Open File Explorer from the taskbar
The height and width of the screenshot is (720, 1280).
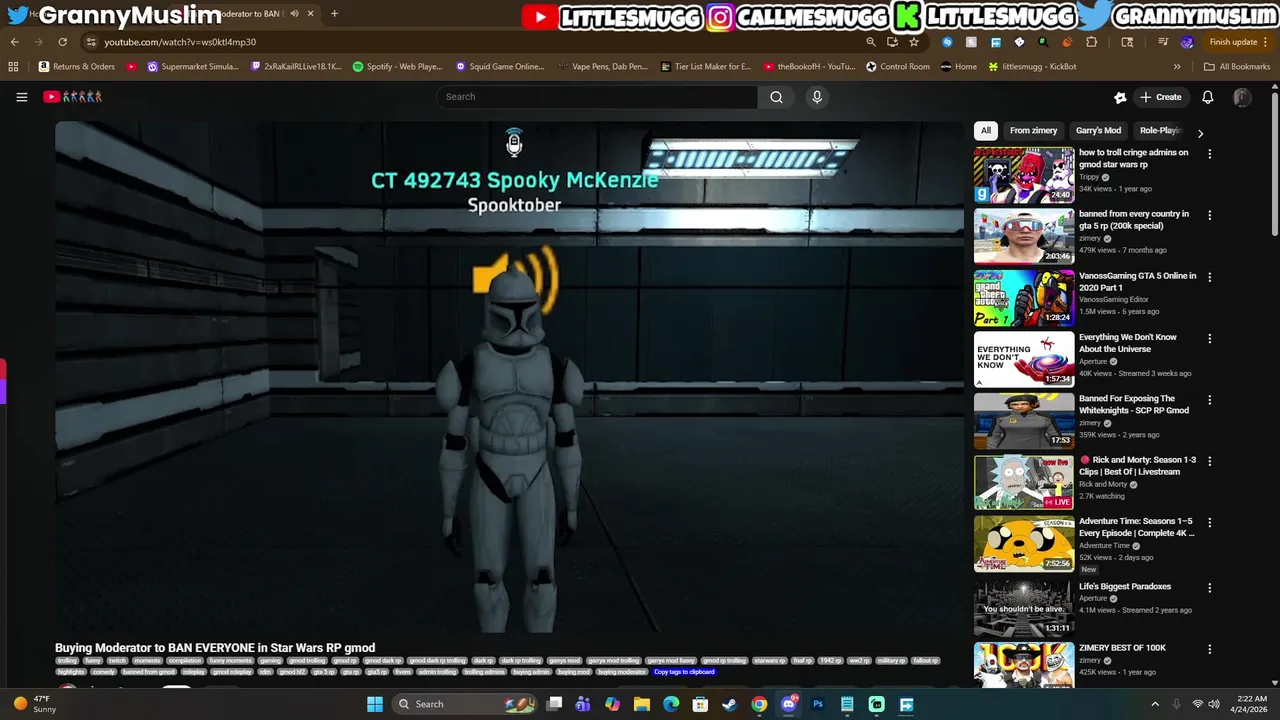pos(641,704)
